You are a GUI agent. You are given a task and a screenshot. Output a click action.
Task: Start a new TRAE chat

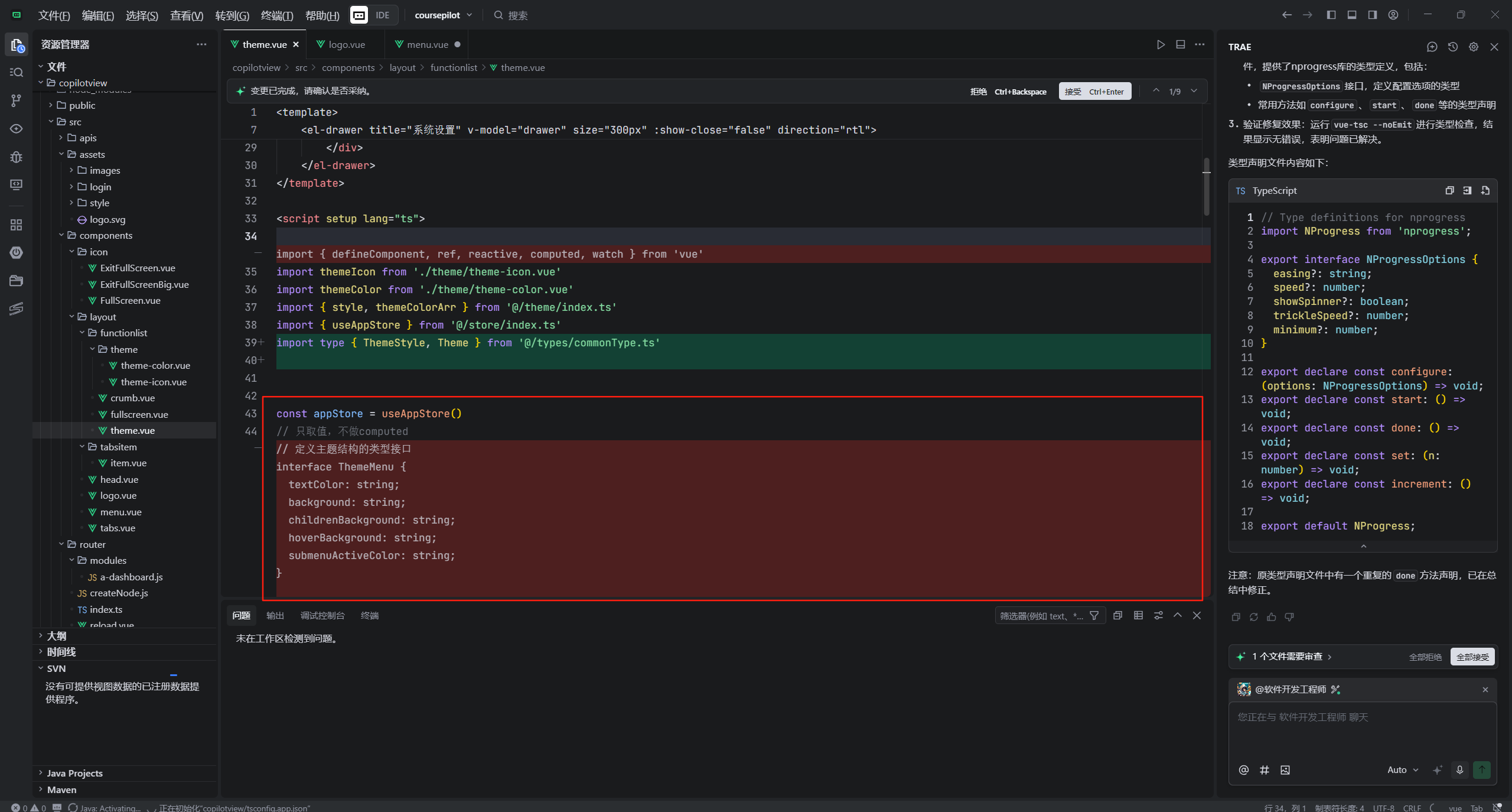1432,47
